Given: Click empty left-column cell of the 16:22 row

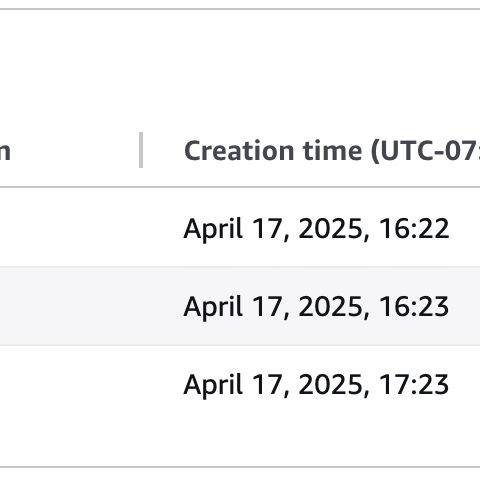Looking at the screenshot, I should click(x=70, y=228).
